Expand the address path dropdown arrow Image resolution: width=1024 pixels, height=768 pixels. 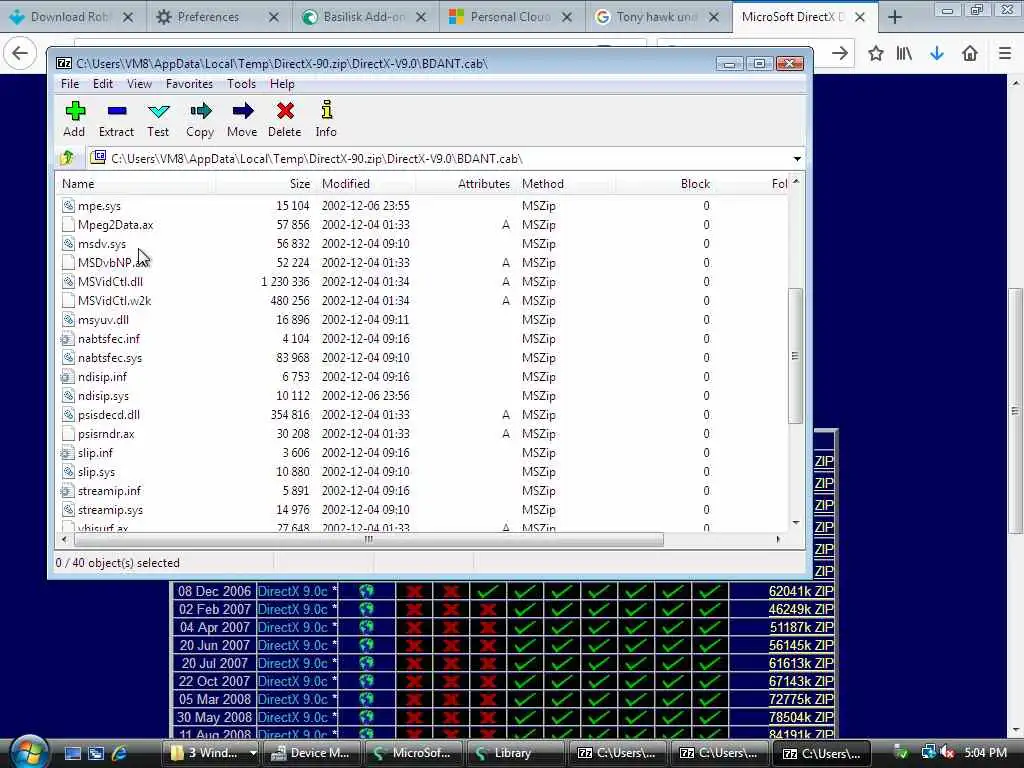(x=797, y=159)
